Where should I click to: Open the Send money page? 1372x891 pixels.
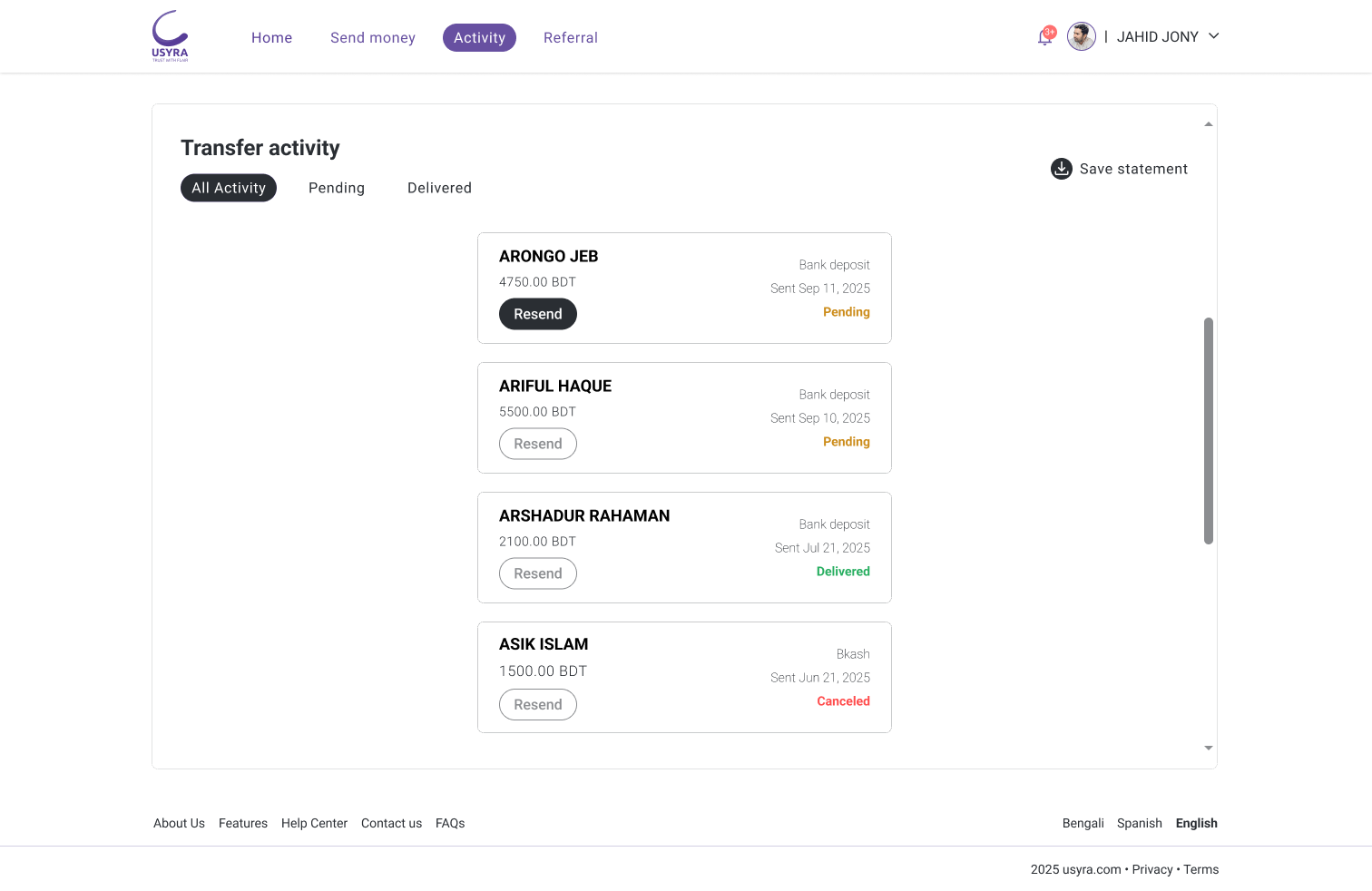[x=372, y=37]
